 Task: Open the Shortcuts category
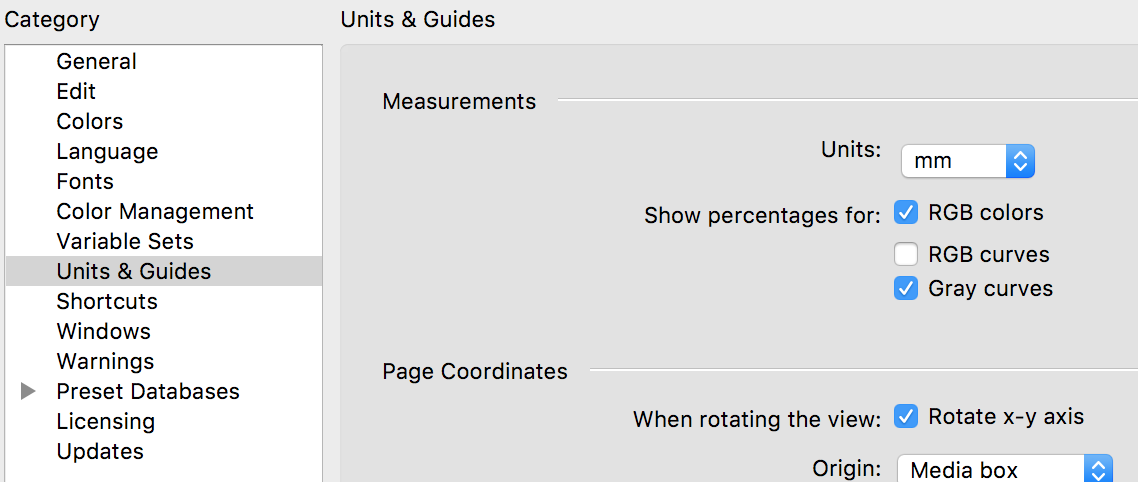point(107,301)
